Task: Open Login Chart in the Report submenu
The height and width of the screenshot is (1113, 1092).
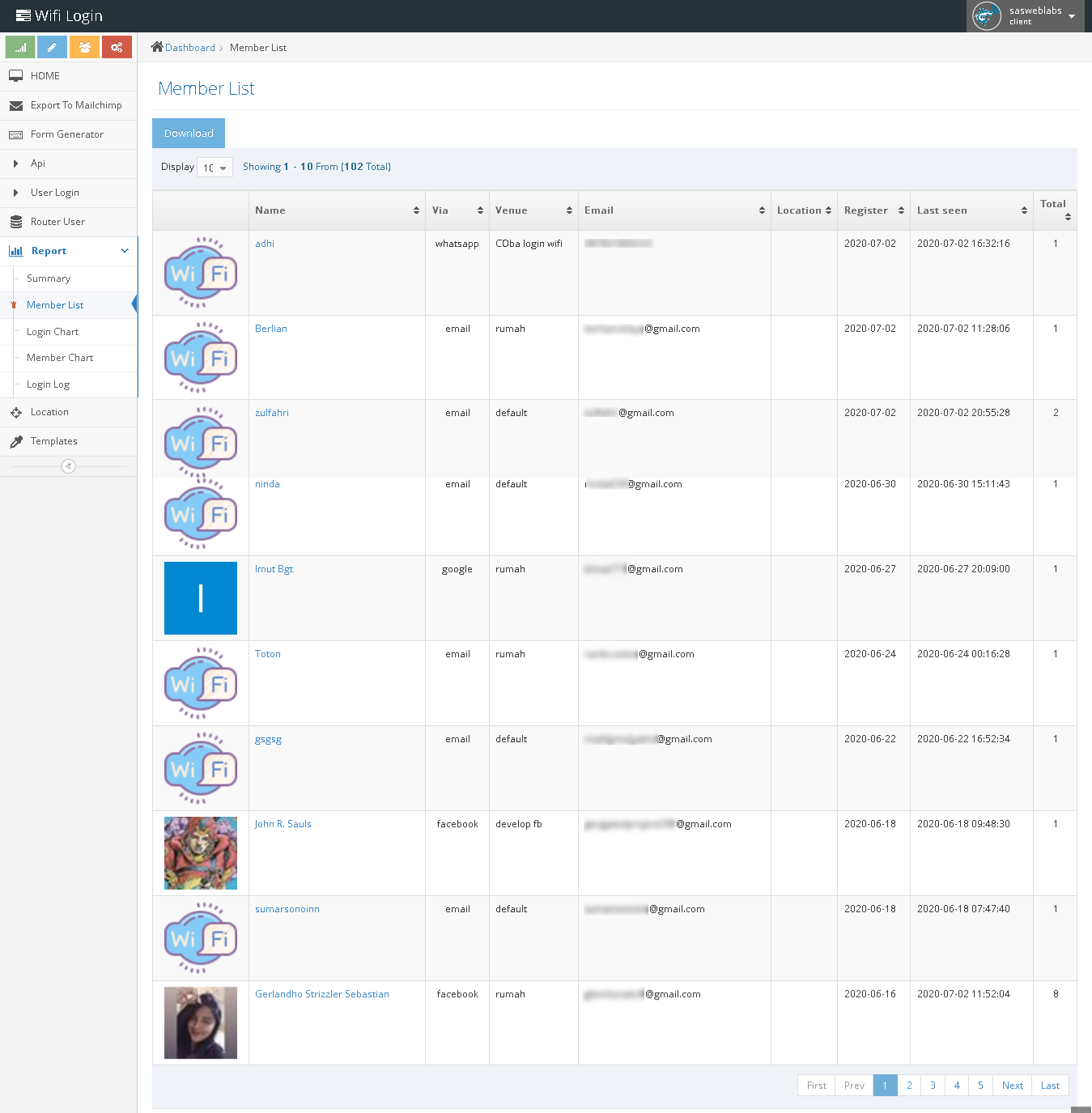Action: 53,332
